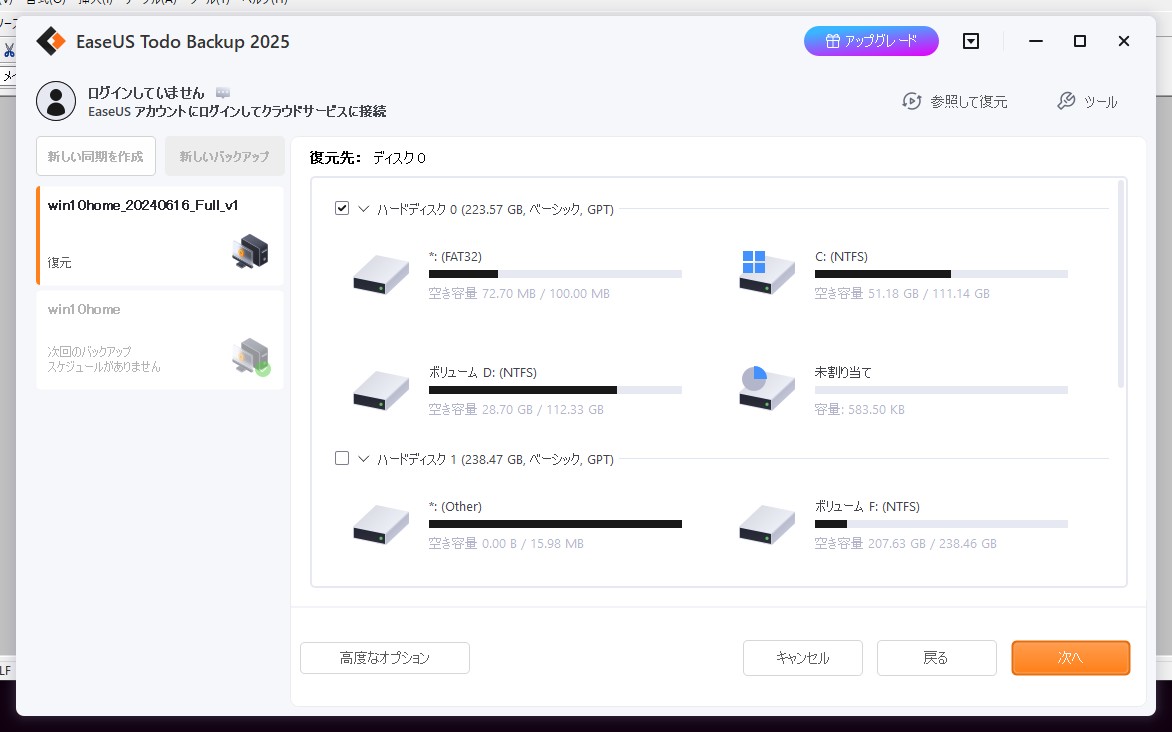Click the restore task computer icon for win10home_20240616_Full_v1
This screenshot has height=732, width=1172.
[250, 251]
